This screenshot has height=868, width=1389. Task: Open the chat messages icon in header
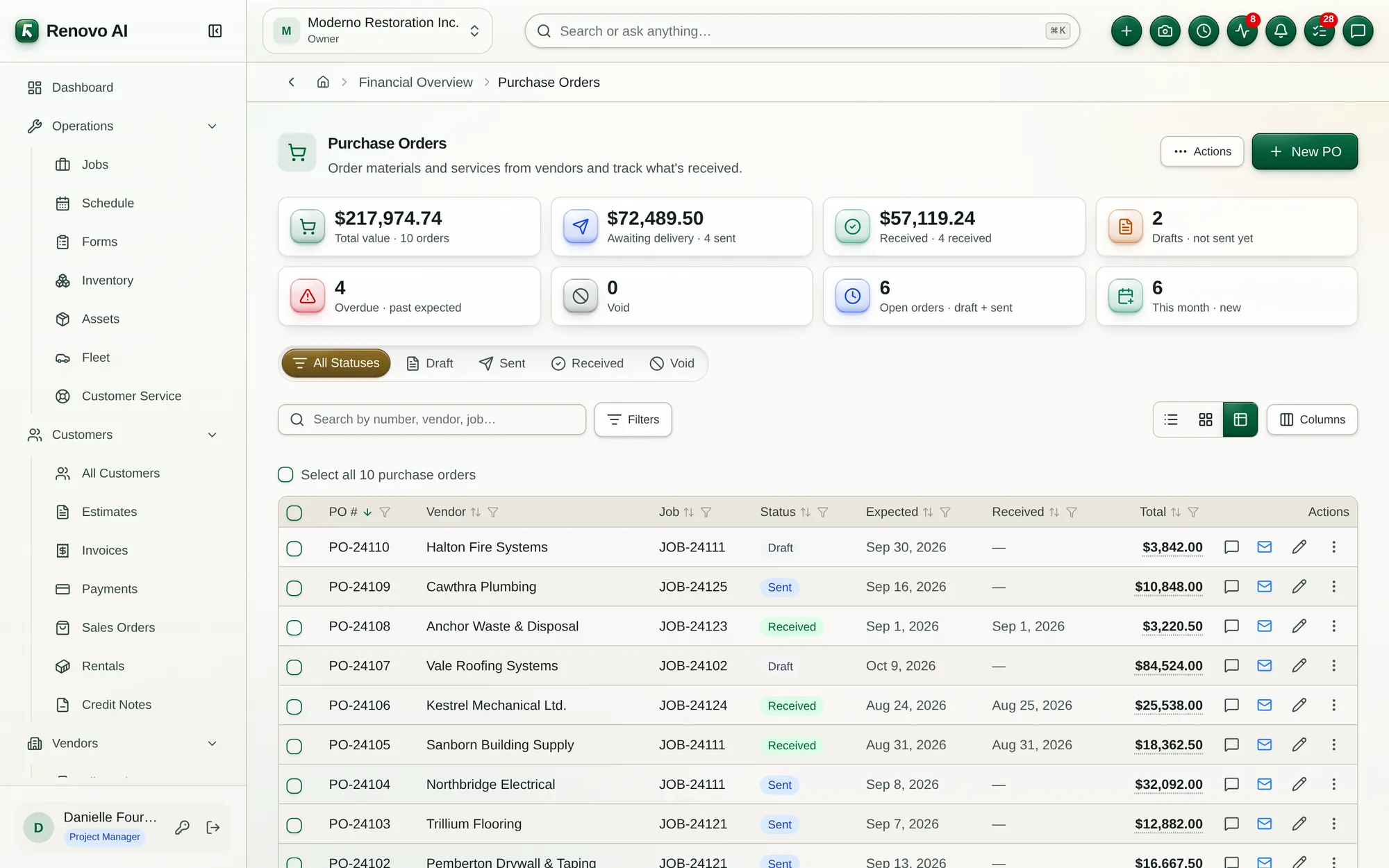1358,31
